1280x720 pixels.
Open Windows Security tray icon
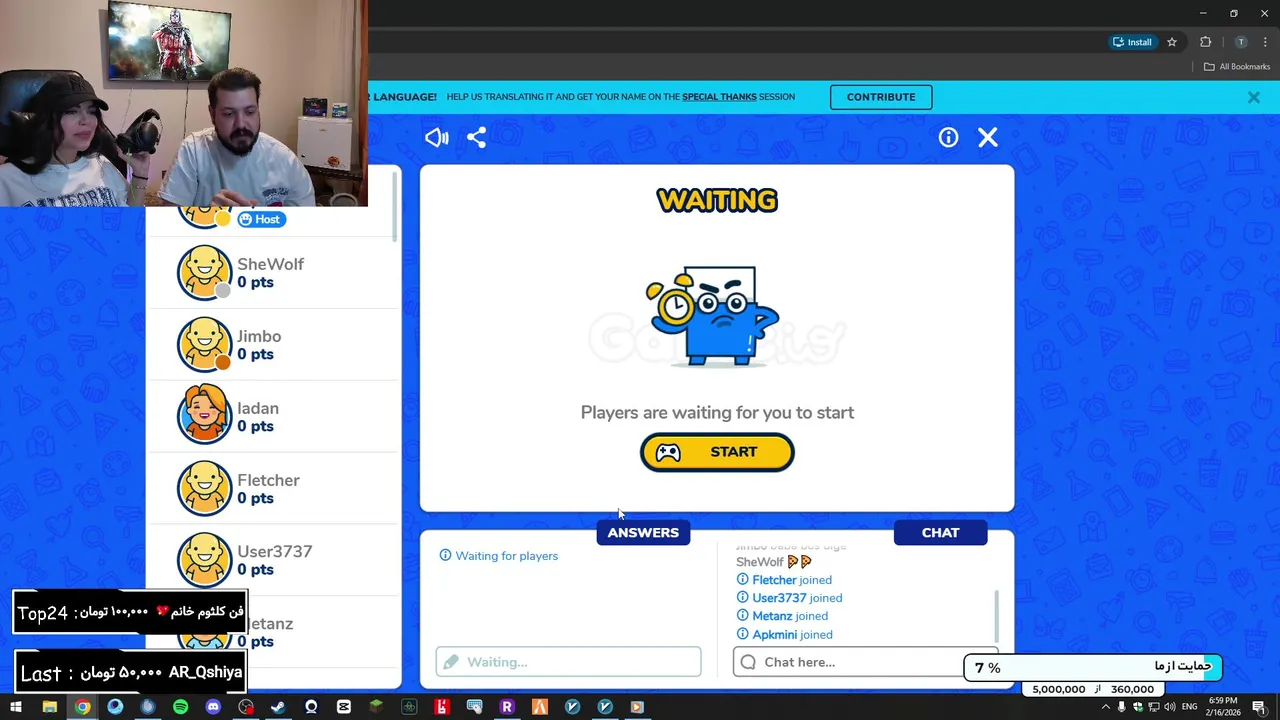tap(1138, 707)
